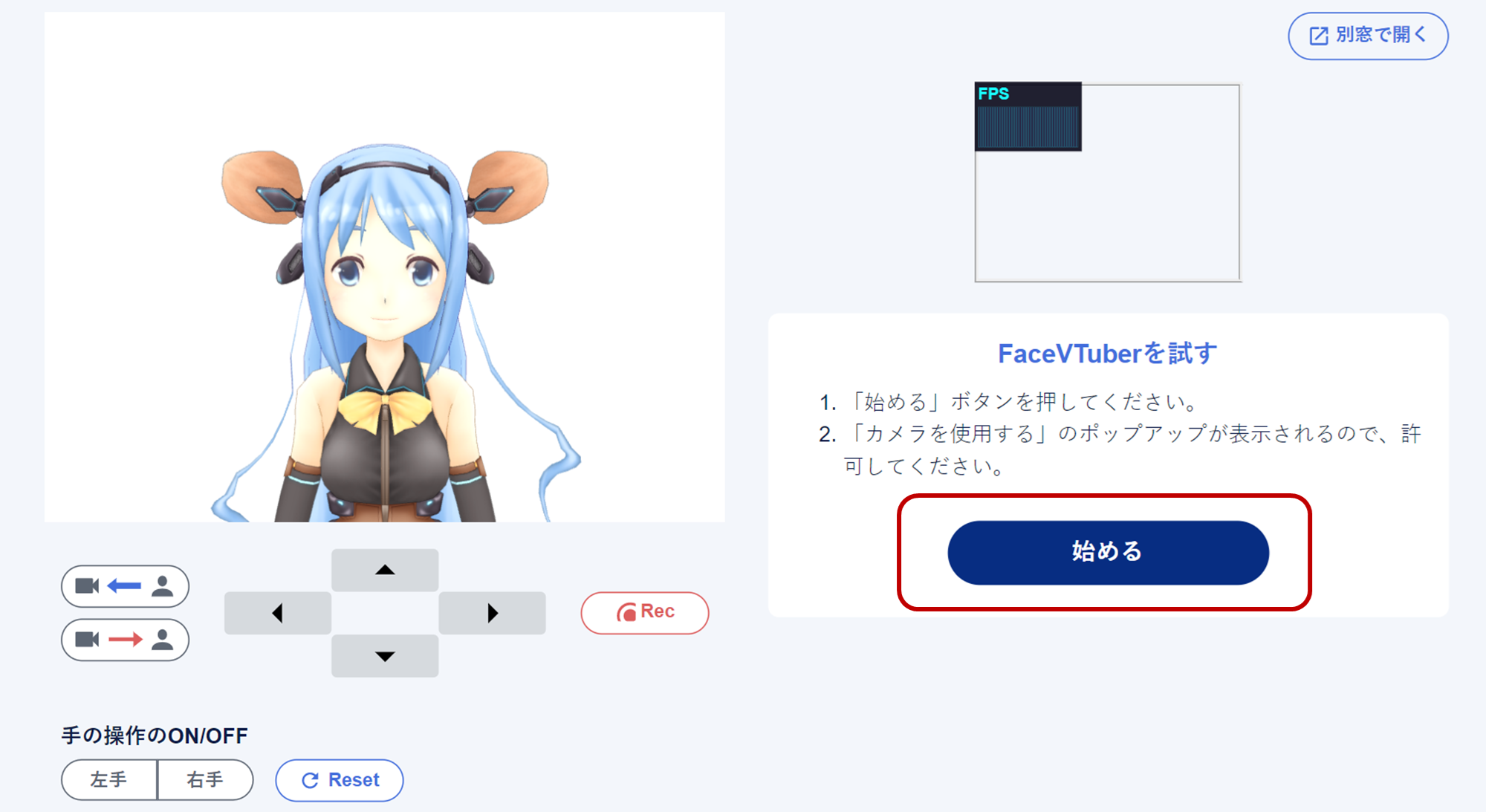Toggle right hand control 右手

pos(205,780)
